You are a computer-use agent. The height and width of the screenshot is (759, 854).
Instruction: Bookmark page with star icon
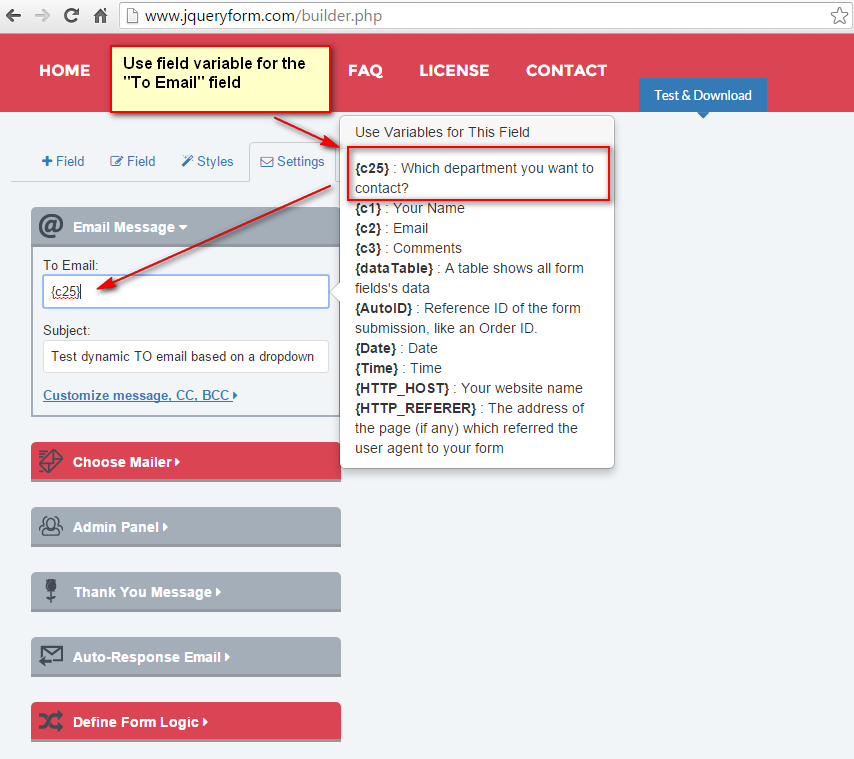tap(838, 16)
